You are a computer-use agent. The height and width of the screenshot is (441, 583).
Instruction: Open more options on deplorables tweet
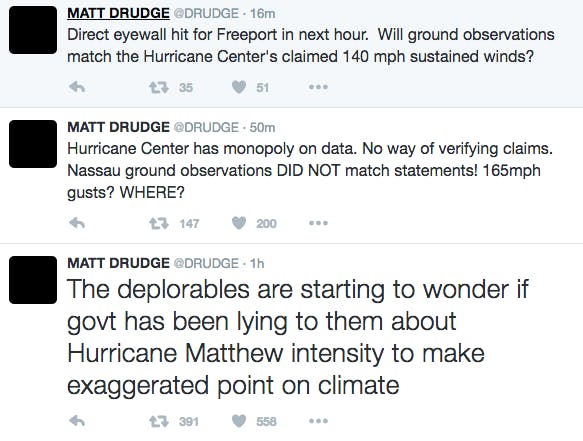(x=318, y=421)
